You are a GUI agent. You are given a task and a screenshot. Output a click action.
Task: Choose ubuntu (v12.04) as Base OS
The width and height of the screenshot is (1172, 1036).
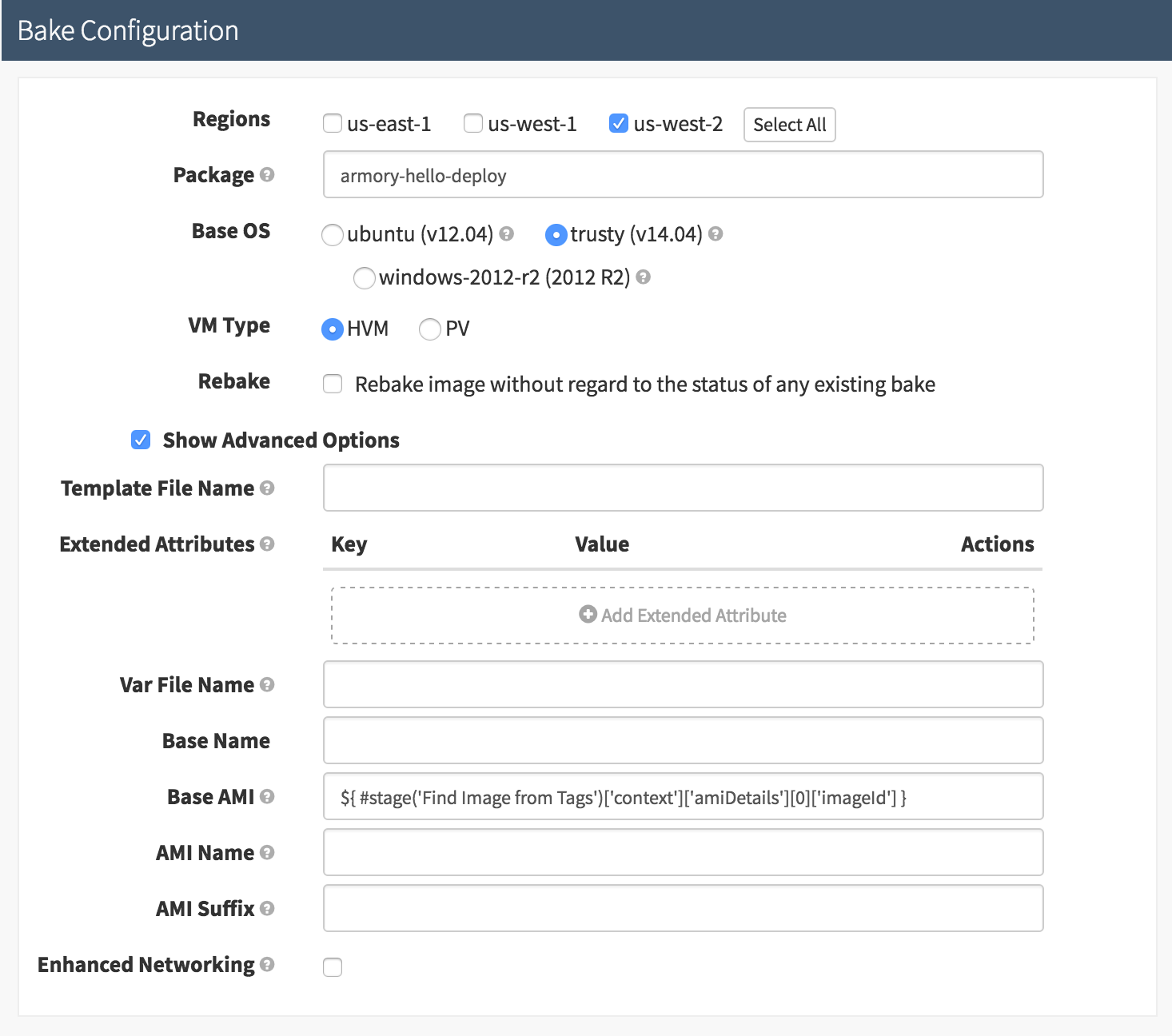tap(333, 234)
